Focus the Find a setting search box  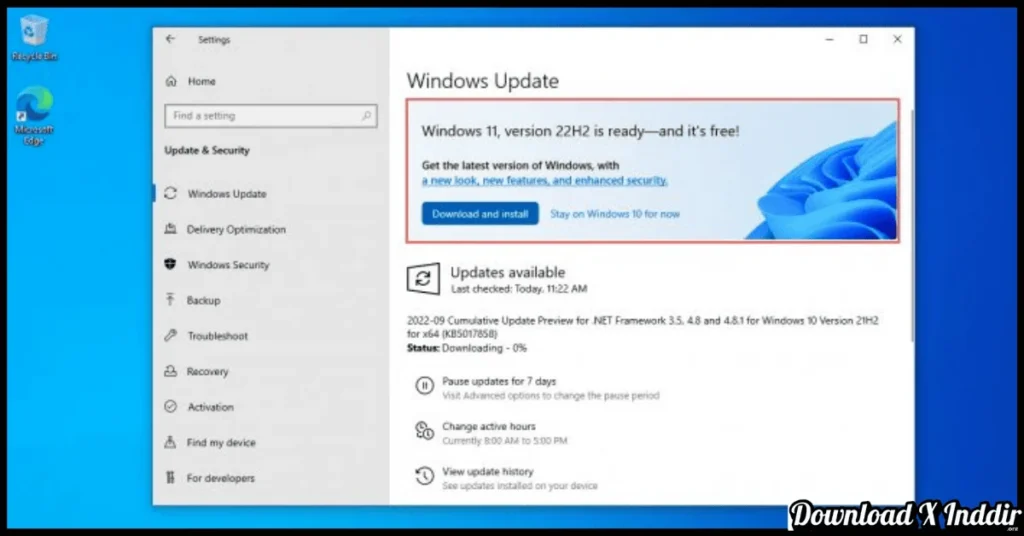pyautogui.click(x=271, y=116)
